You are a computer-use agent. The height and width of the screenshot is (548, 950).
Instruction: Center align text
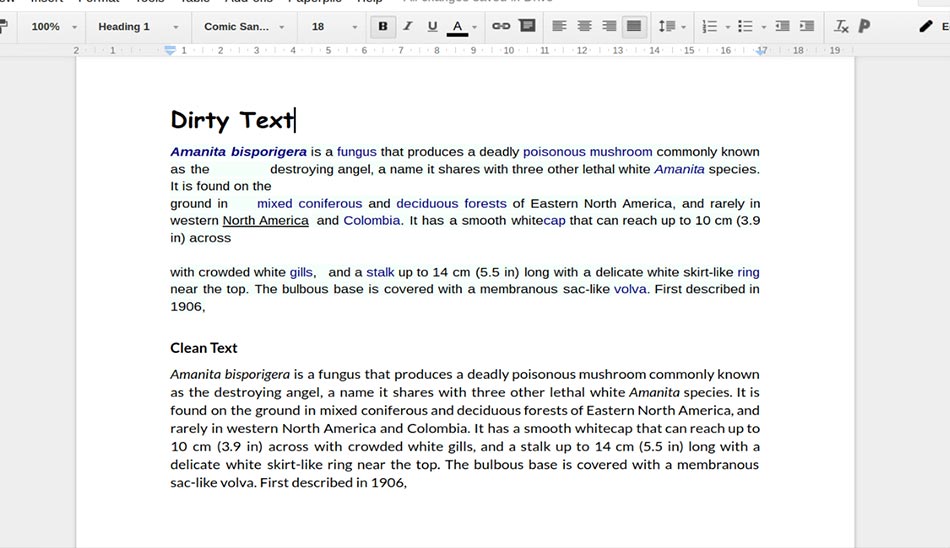point(584,26)
